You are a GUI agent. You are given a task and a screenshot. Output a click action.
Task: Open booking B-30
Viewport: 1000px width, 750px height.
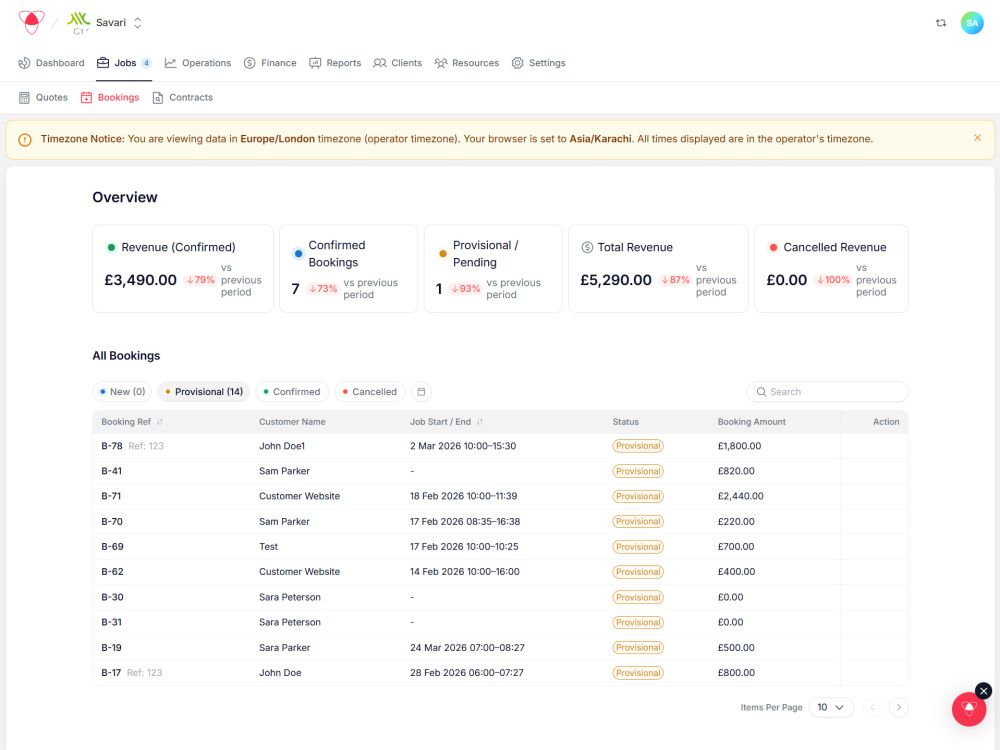coord(112,597)
